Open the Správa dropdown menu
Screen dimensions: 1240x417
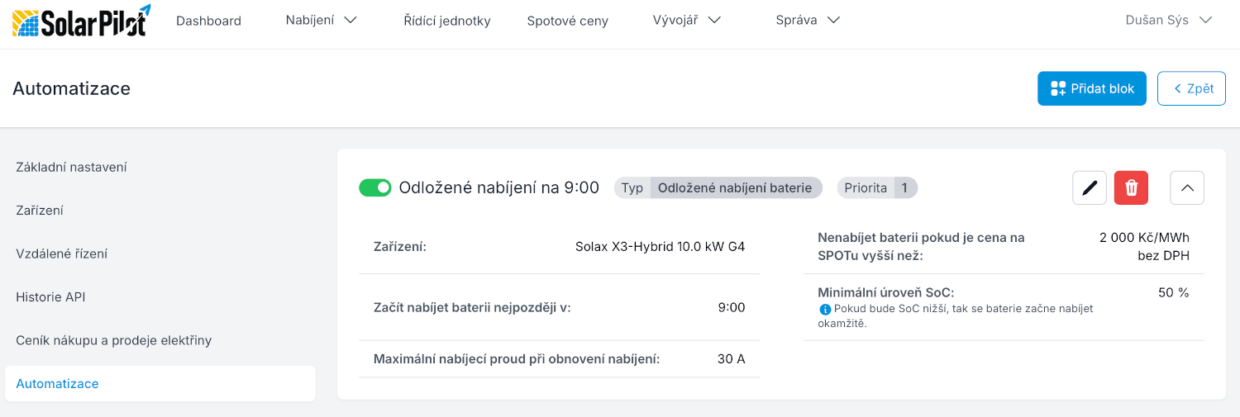[x=807, y=20]
